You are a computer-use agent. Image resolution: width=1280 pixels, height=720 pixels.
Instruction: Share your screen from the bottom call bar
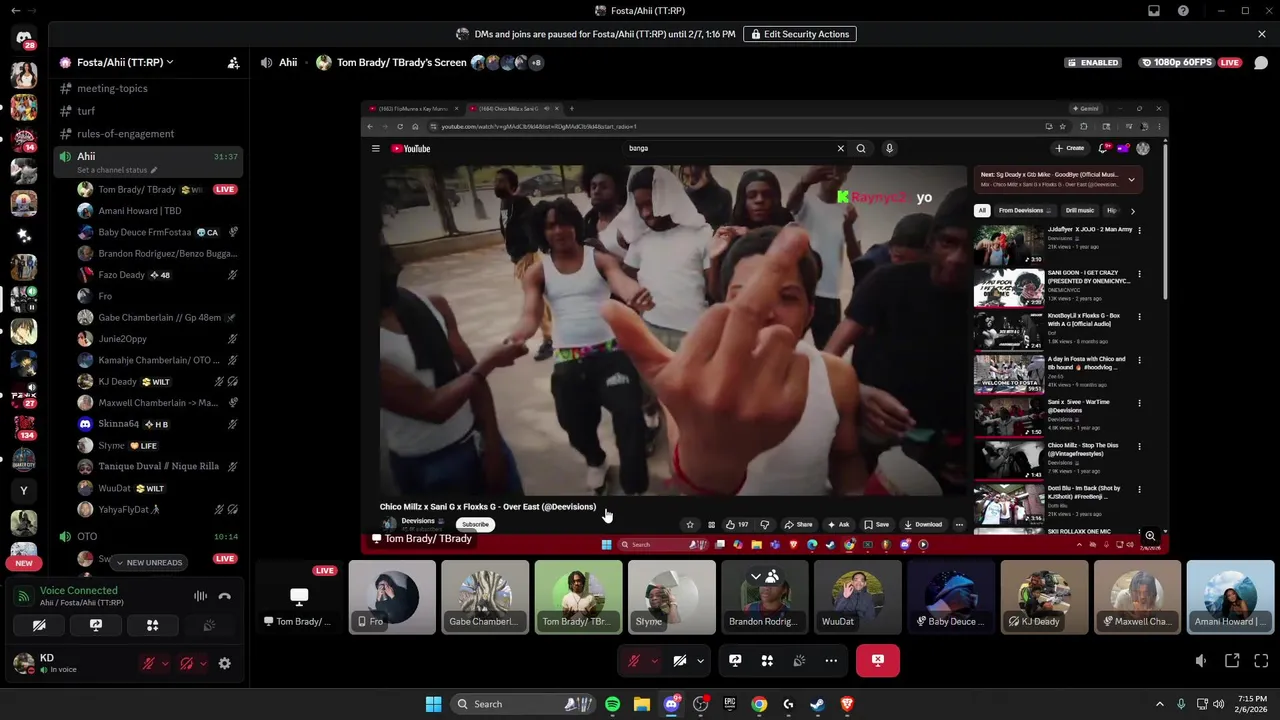pyautogui.click(x=735, y=660)
